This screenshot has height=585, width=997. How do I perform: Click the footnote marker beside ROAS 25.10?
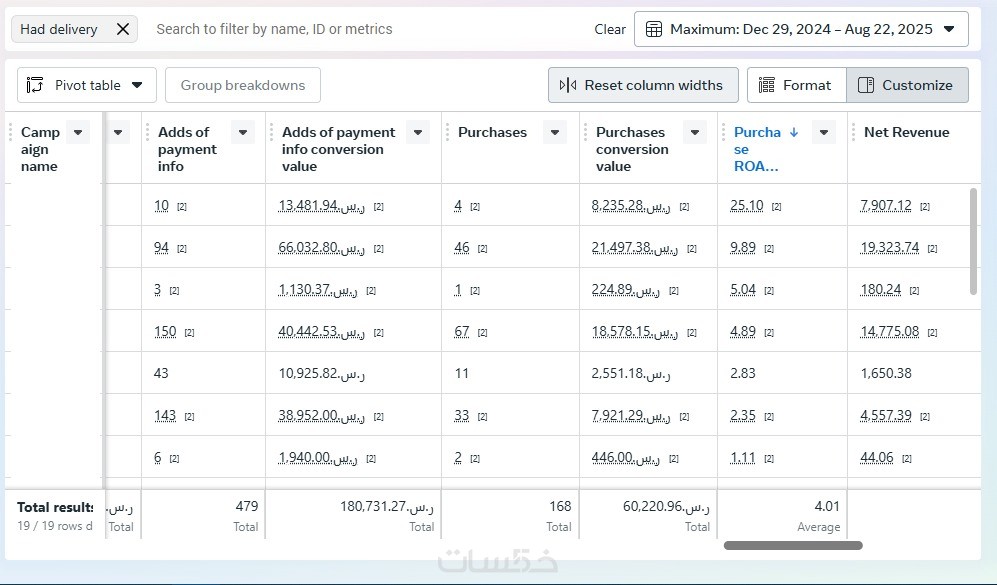point(776,207)
